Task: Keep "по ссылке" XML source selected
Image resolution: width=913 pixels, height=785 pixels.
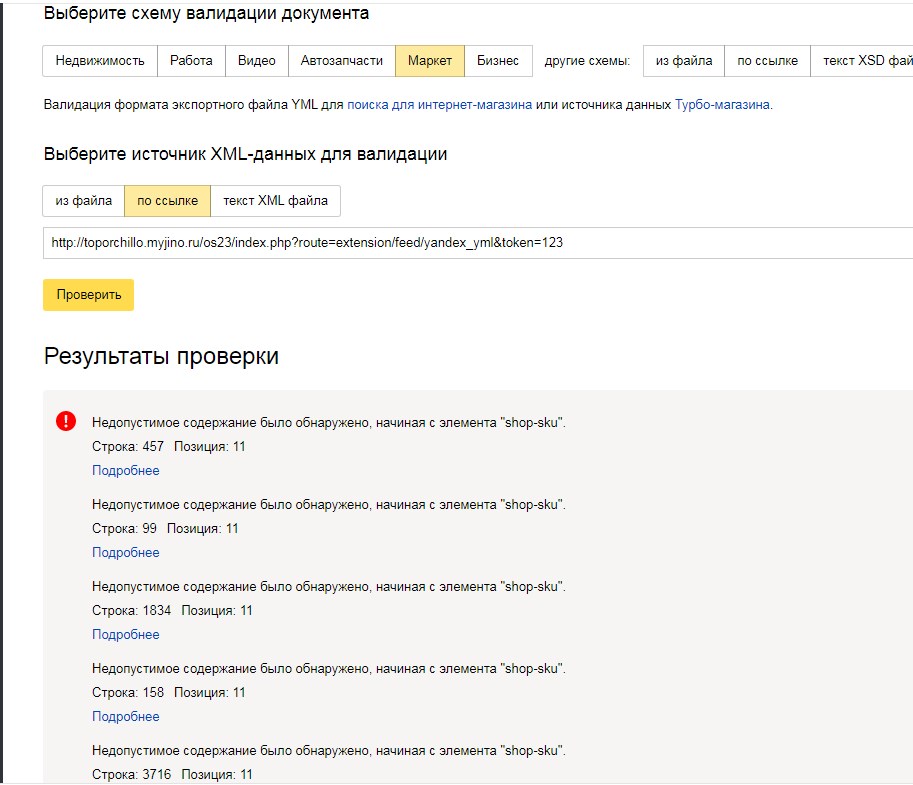Action: [x=167, y=200]
